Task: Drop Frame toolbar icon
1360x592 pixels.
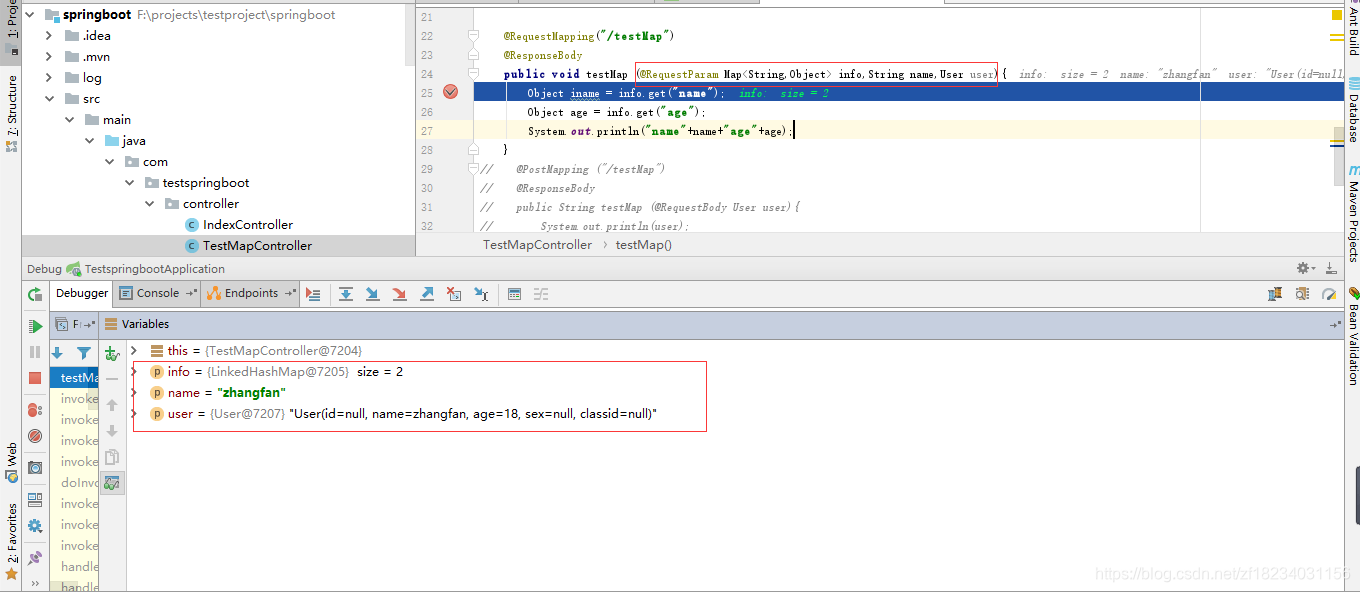Action: tap(454, 294)
